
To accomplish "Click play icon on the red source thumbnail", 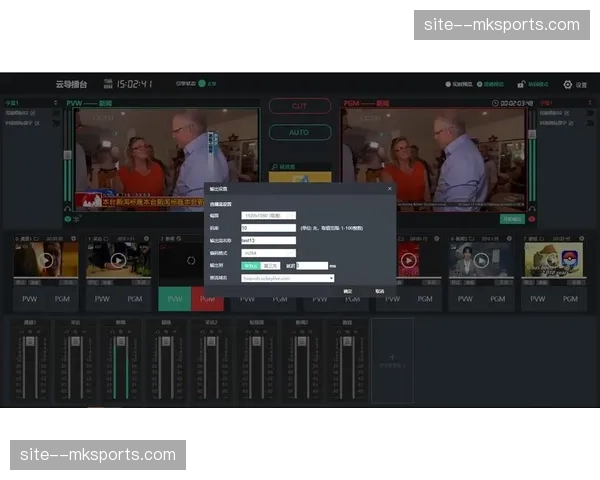I will click(x=408, y=261).
